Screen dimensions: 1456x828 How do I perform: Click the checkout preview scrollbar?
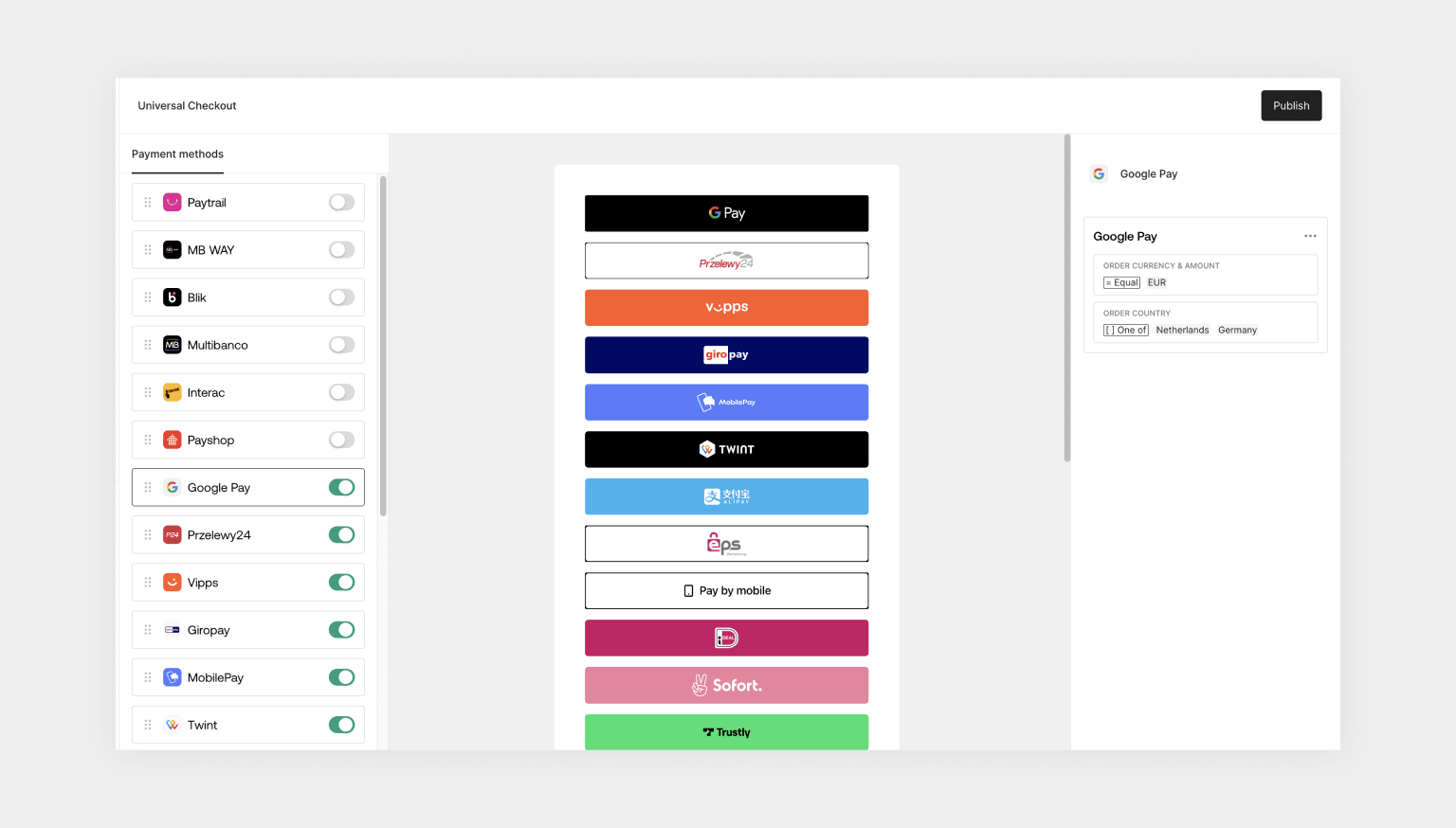click(1067, 298)
